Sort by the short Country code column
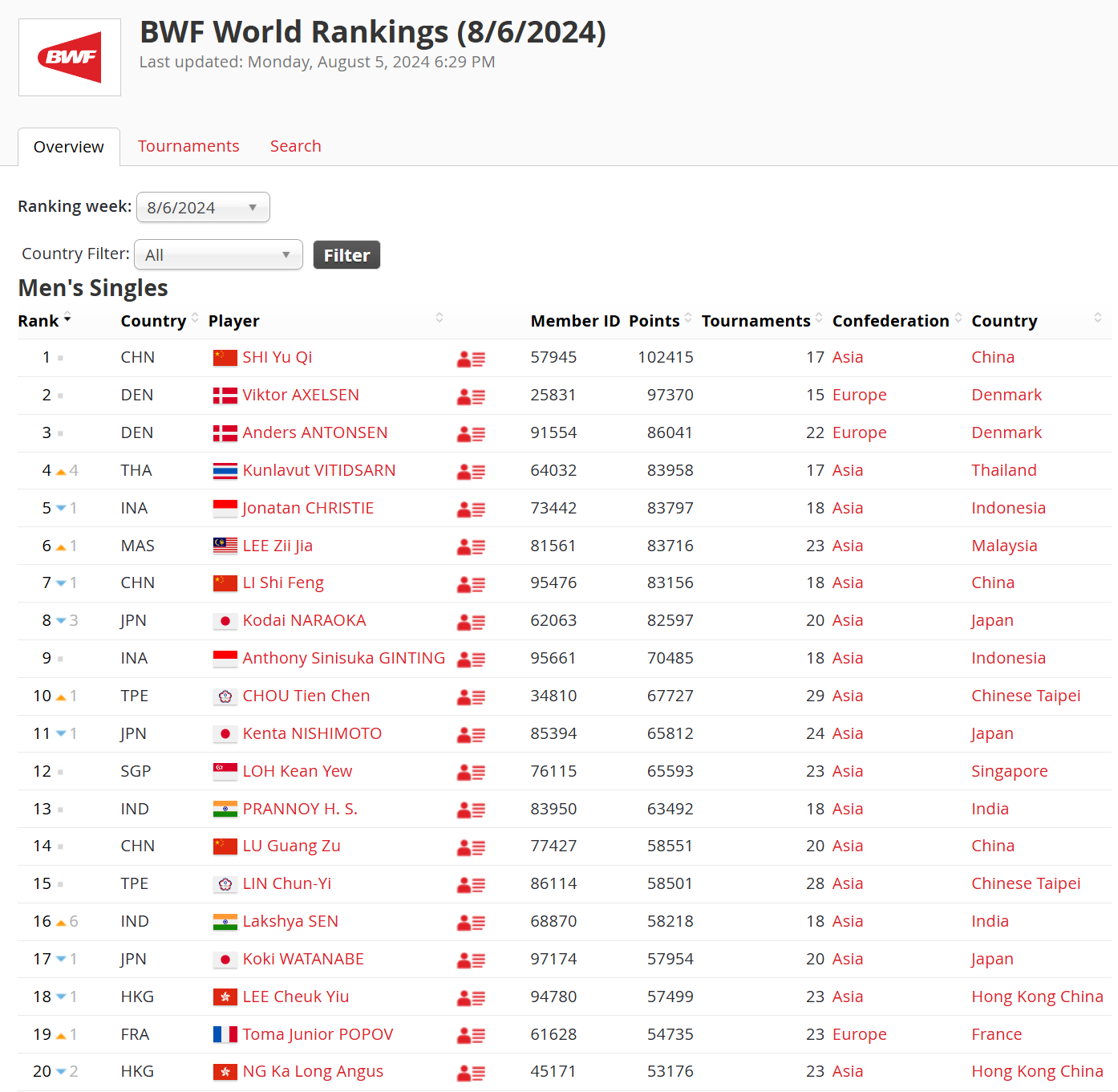1118x1092 pixels. click(159, 321)
